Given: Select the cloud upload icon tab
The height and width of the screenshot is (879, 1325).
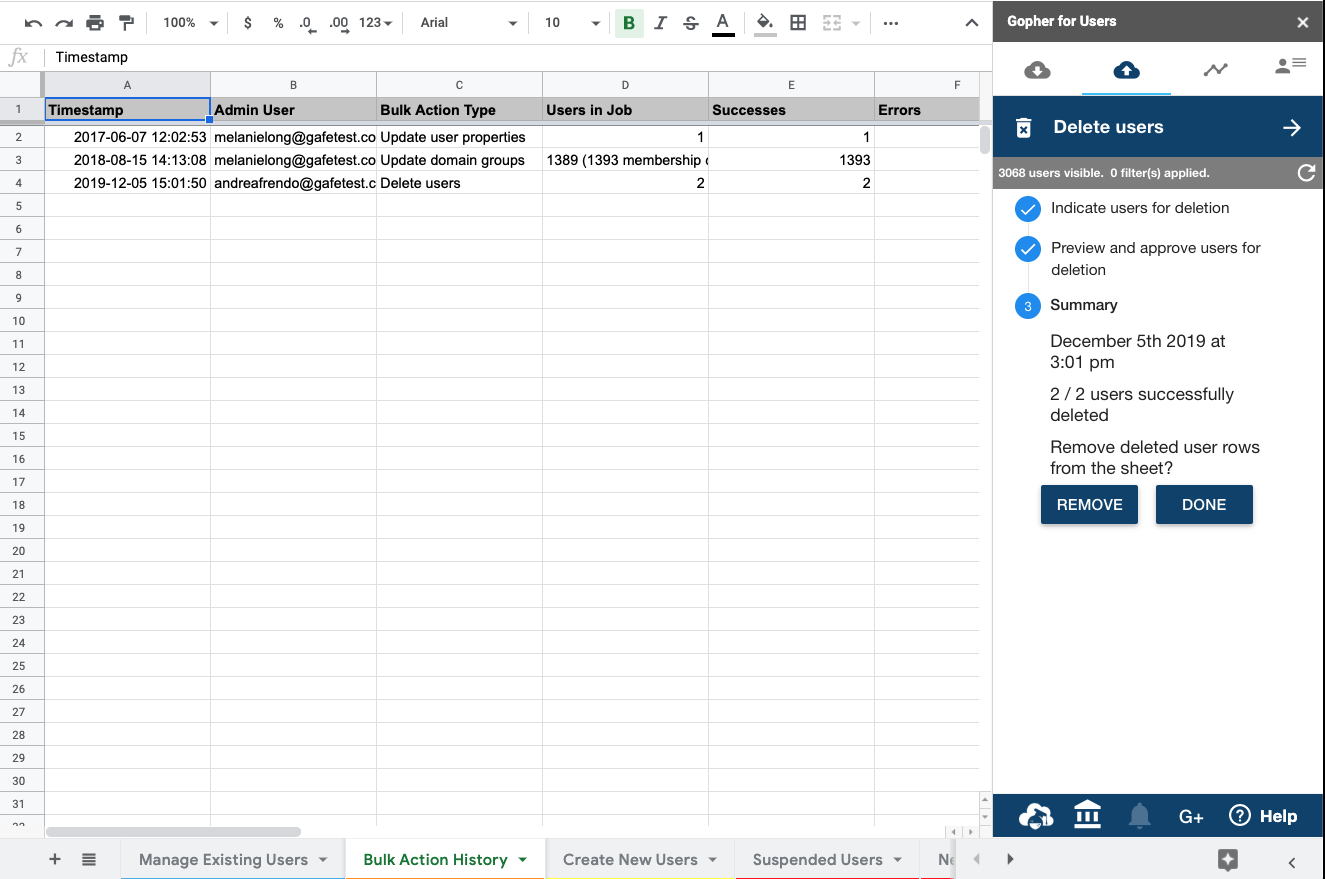Looking at the screenshot, I should (1126, 70).
